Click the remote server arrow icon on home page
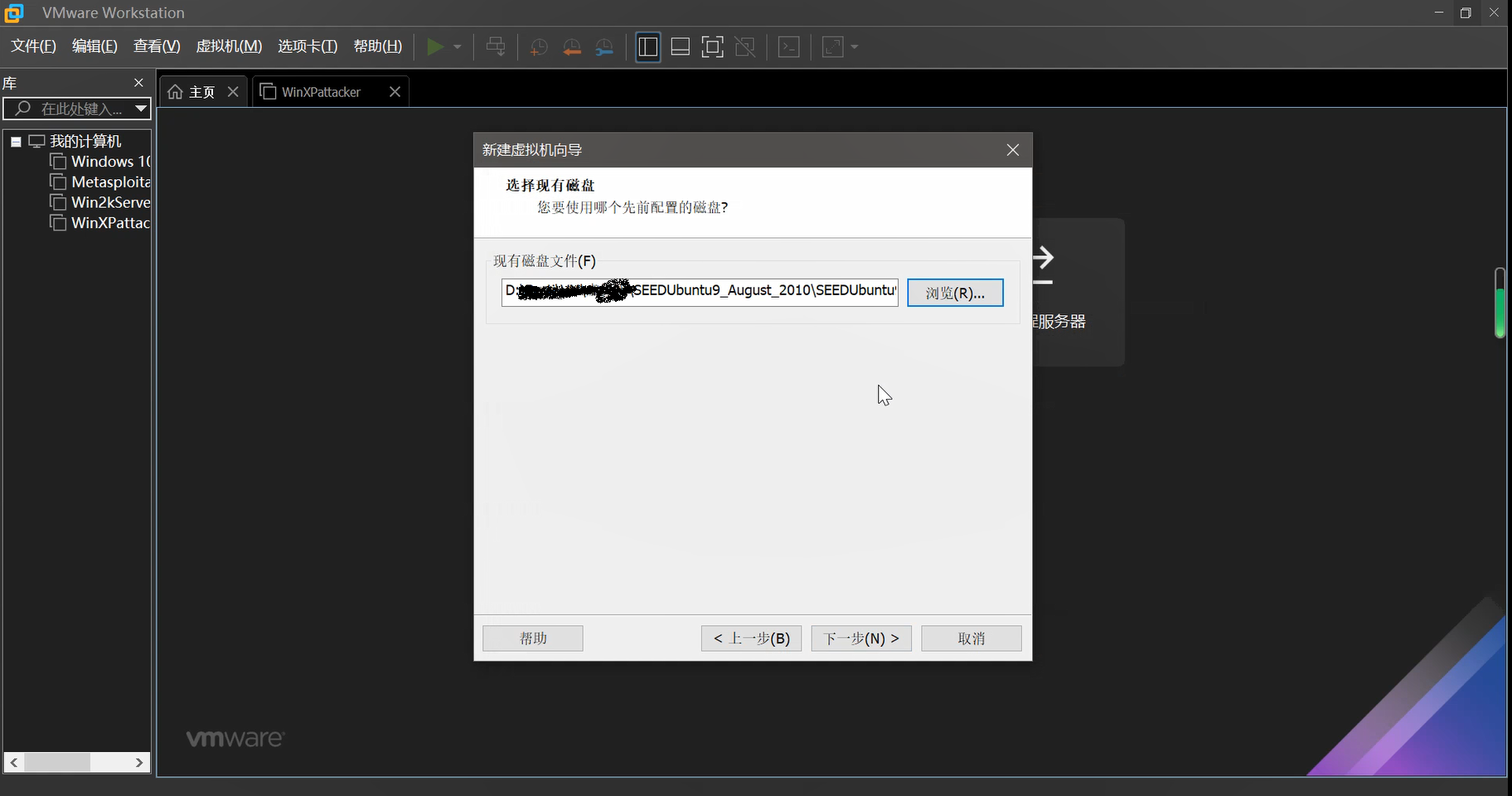 [x=1043, y=264]
